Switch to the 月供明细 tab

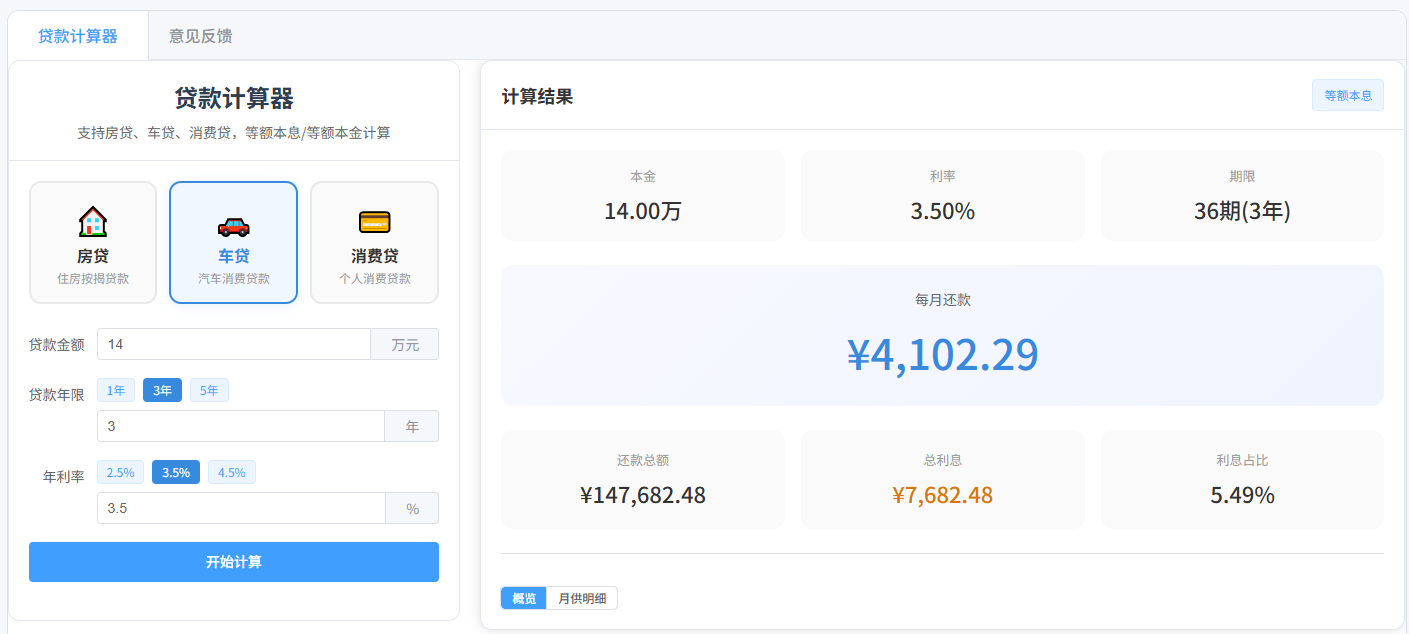[x=582, y=598]
